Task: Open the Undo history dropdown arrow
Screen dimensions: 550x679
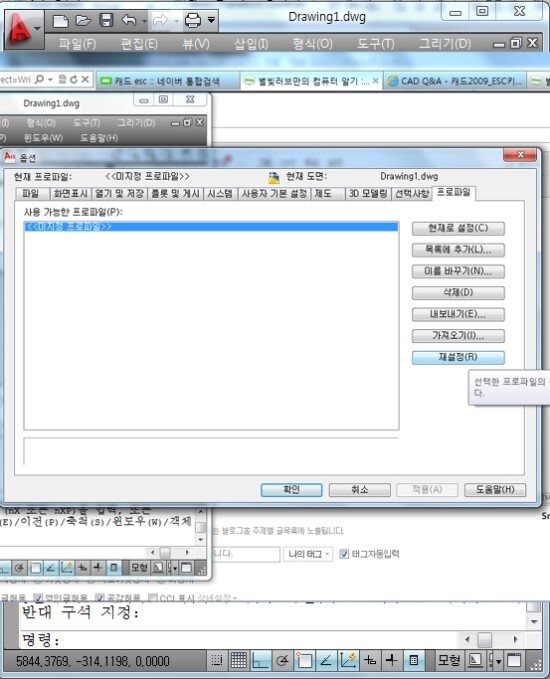Action: coord(144,21)
